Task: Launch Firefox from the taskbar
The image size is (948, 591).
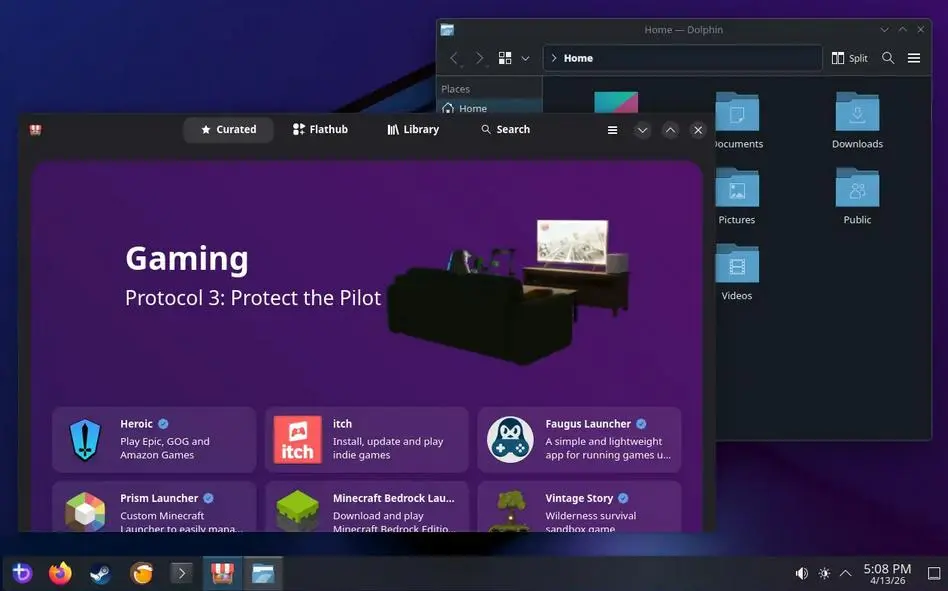Action: [60, 572]
